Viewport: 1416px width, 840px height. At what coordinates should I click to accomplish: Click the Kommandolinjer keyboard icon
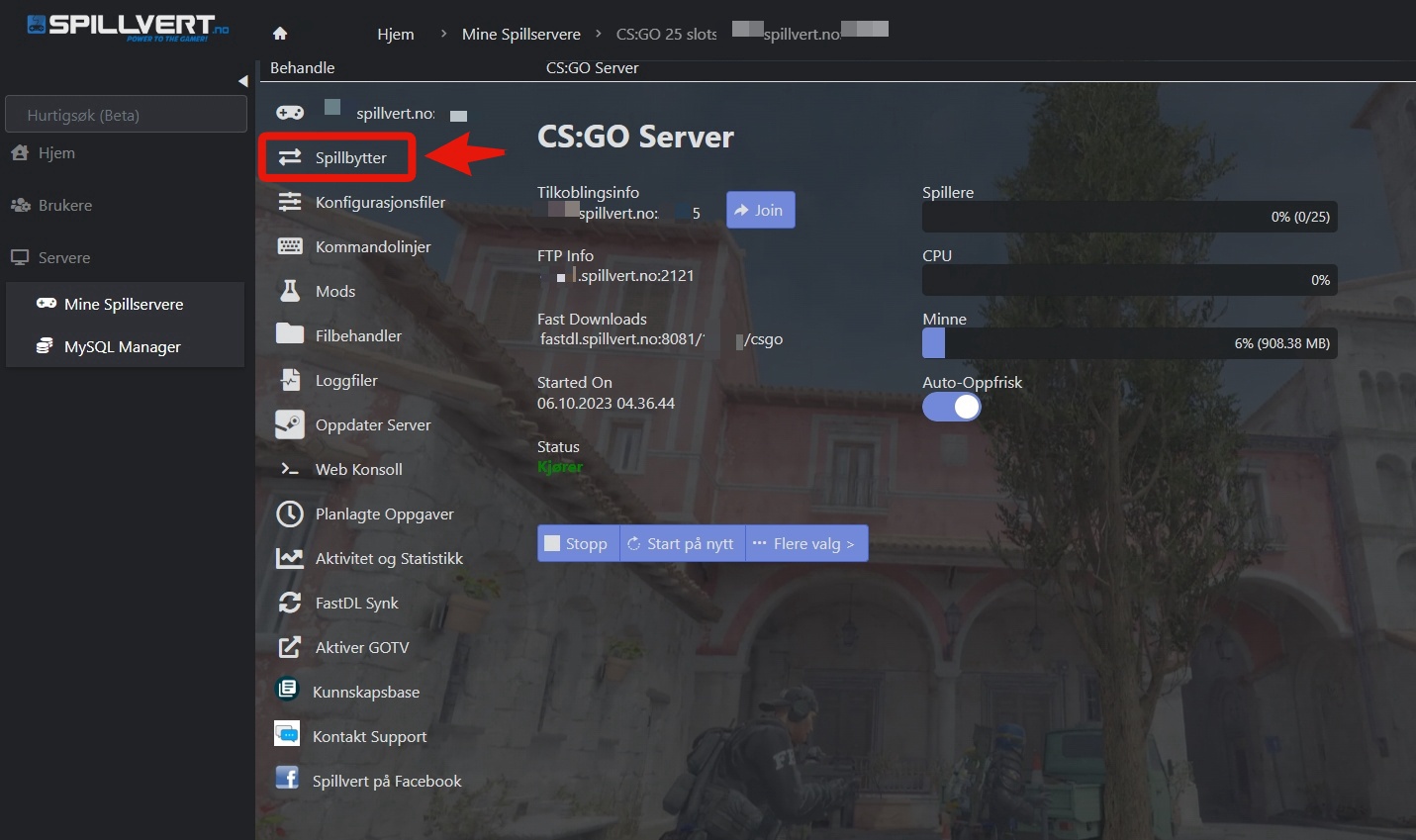(290, 246)
